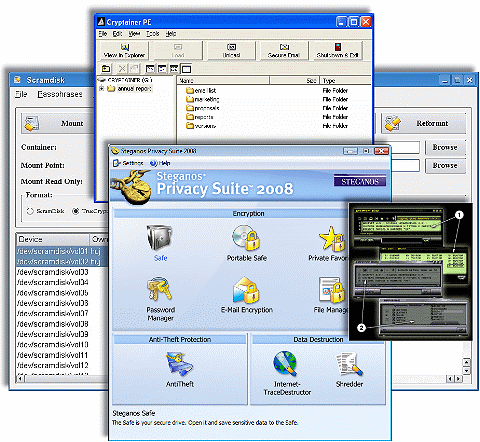Launch Password Manager in Steganos
The height and width of the screenshot is (442, 480).
[160, 299]
